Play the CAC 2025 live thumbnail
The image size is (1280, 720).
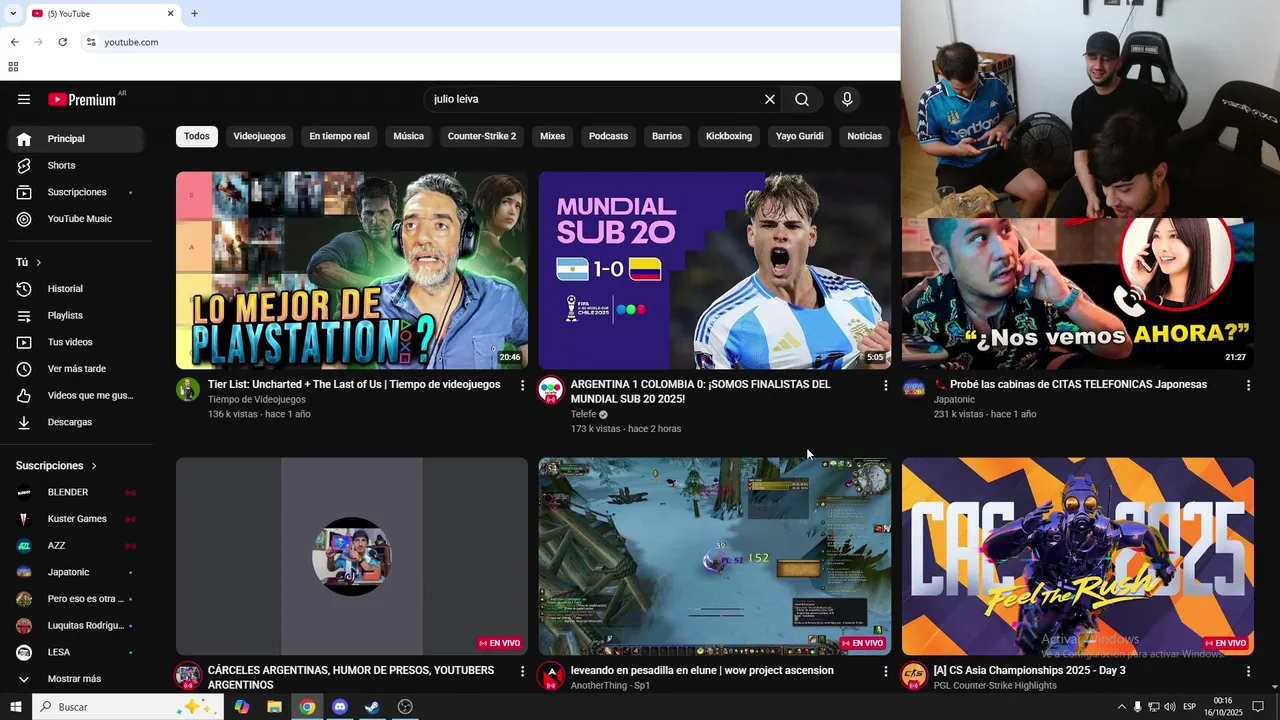point(1078,556)
